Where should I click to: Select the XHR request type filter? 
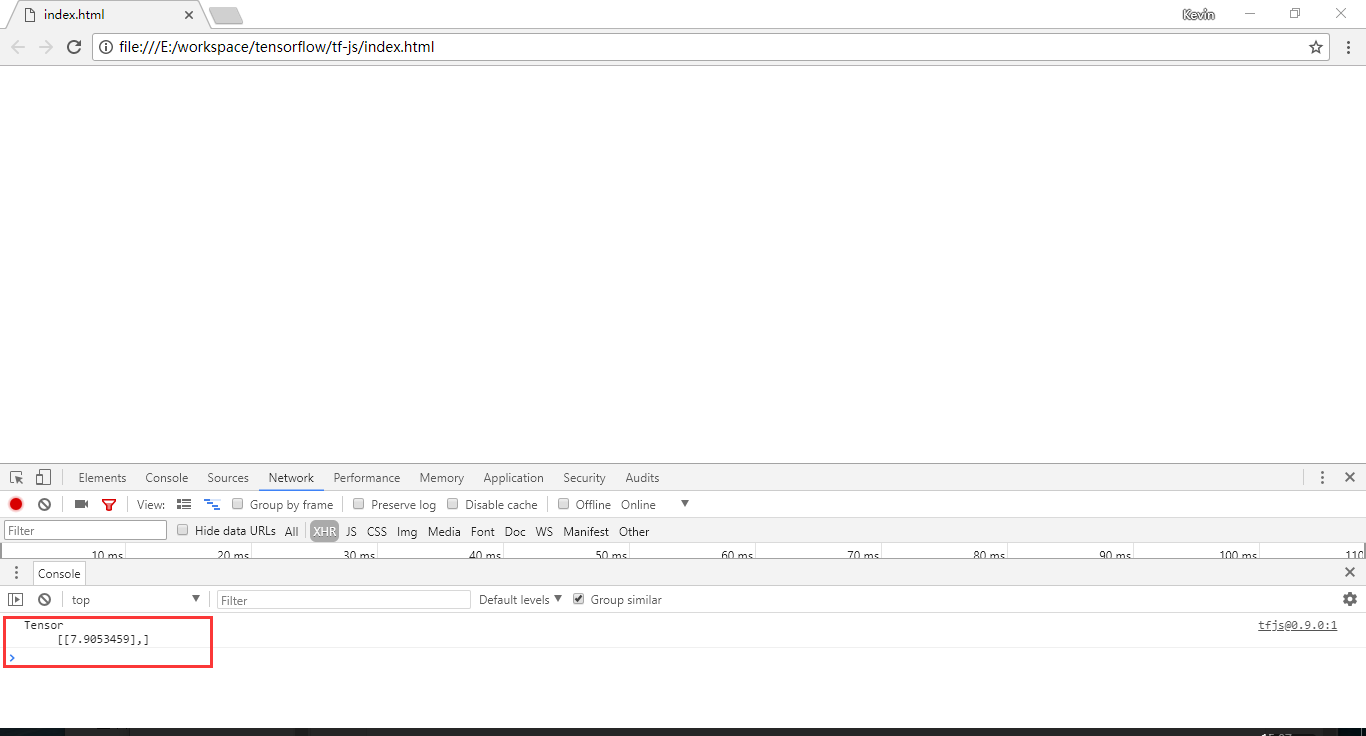324,532
